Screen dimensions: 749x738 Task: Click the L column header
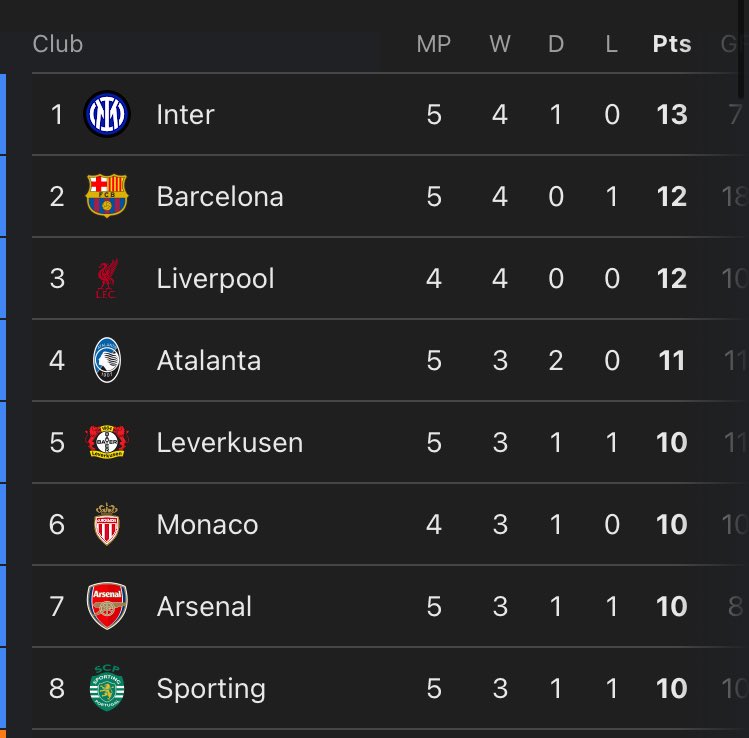[x=611, y=44]
